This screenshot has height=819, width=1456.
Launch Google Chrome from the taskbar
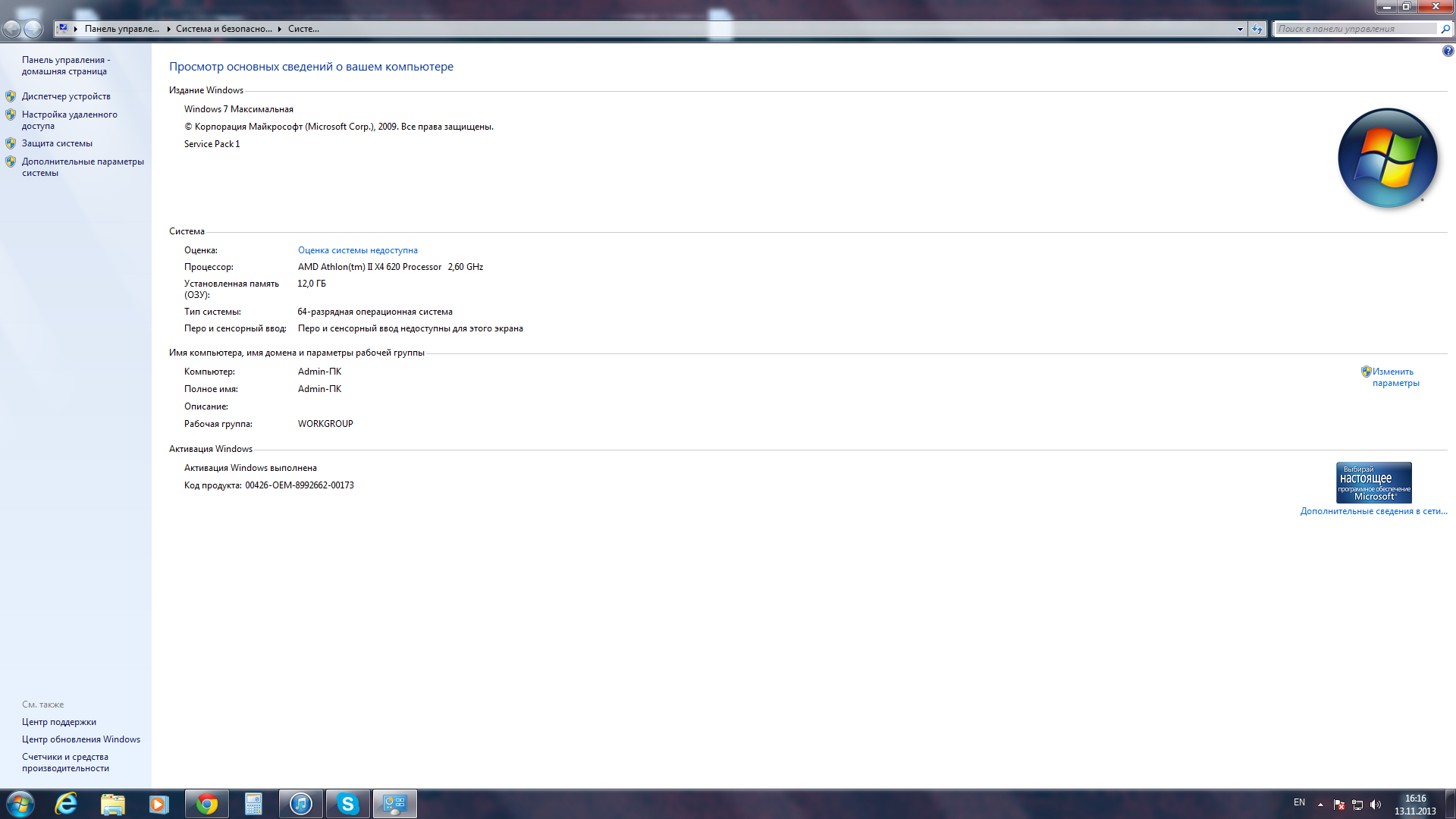click(x=206, y=804)
